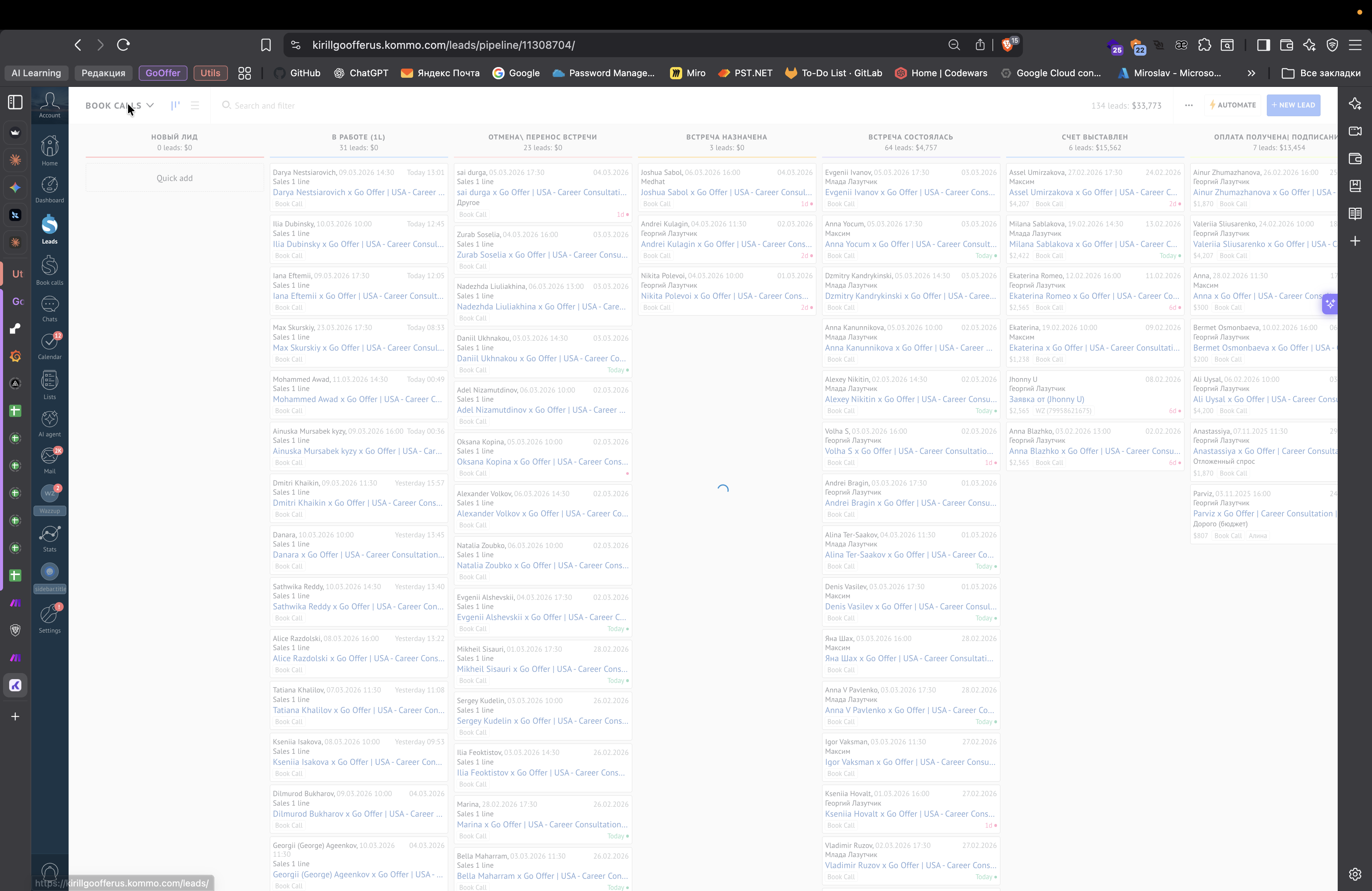Toggle the browser sidebar panel
Image resolution: width=1372 pixels, height=891 pixels.
1263,45
